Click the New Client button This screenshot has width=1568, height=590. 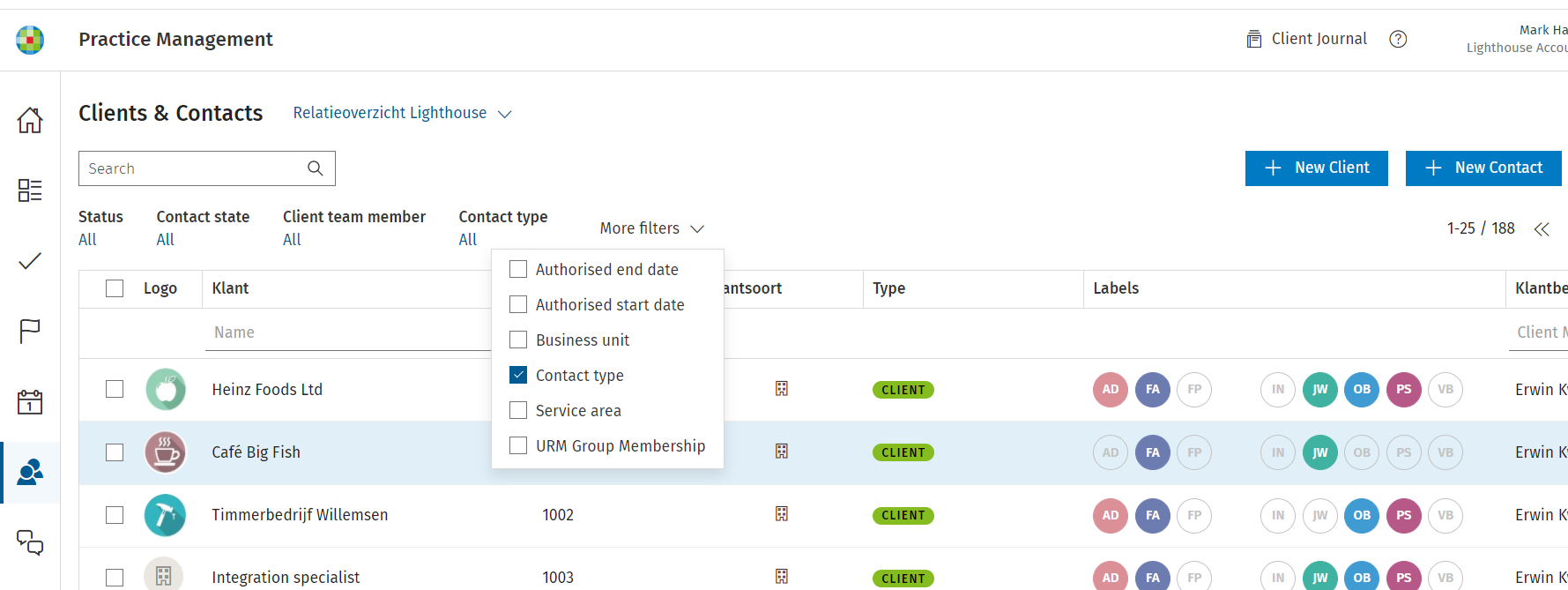[x=1316, y=168]
